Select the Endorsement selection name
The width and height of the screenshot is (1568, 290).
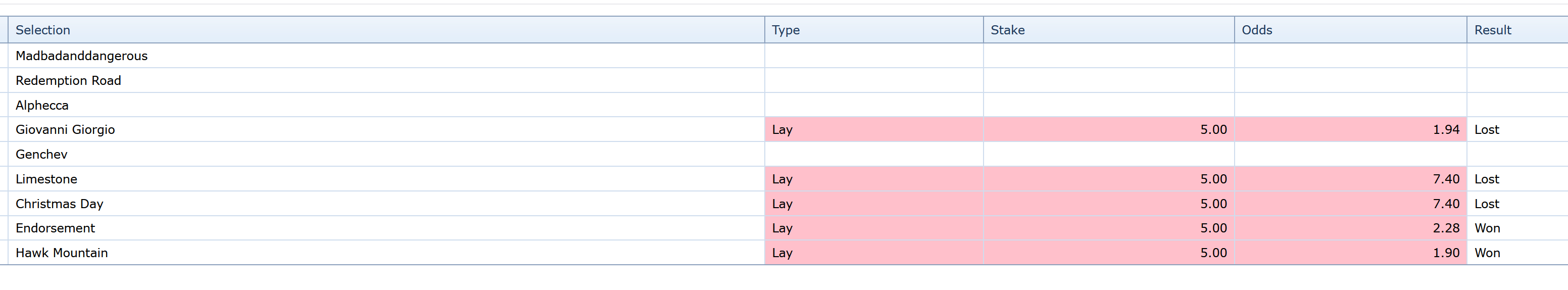coord(56,228)
